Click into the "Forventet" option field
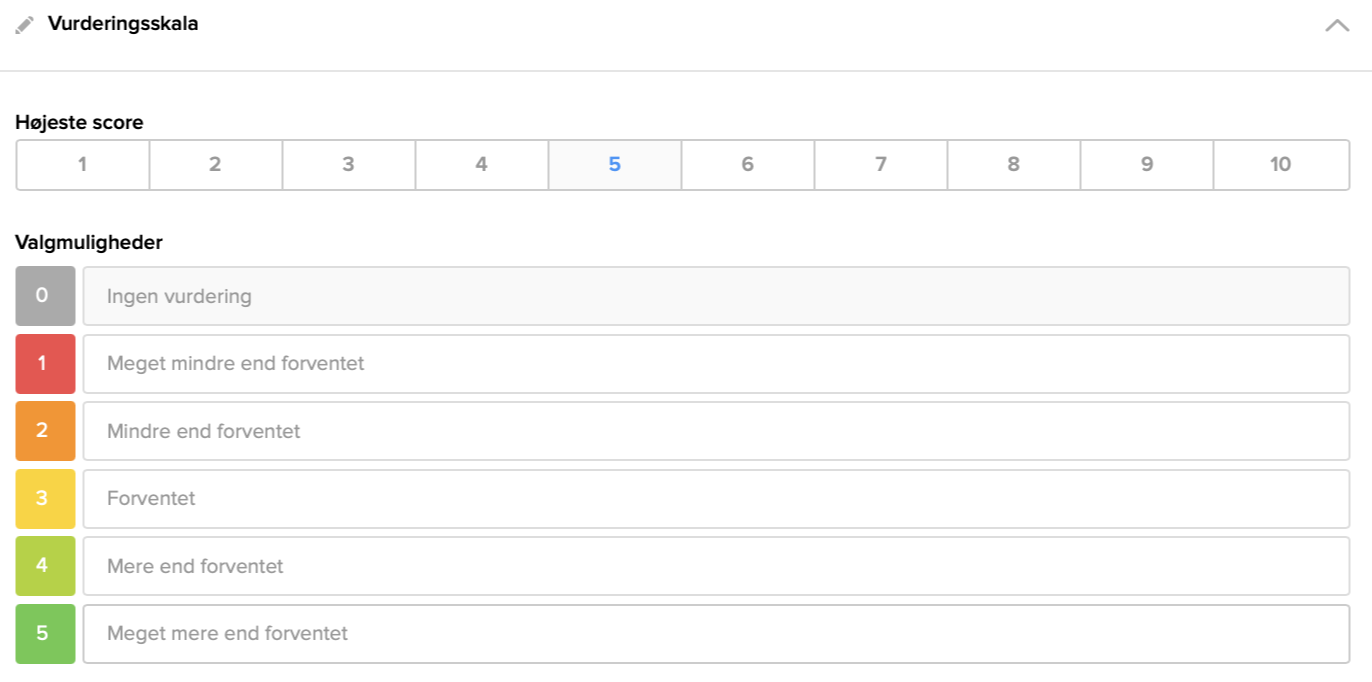 (x=715, y=498)
